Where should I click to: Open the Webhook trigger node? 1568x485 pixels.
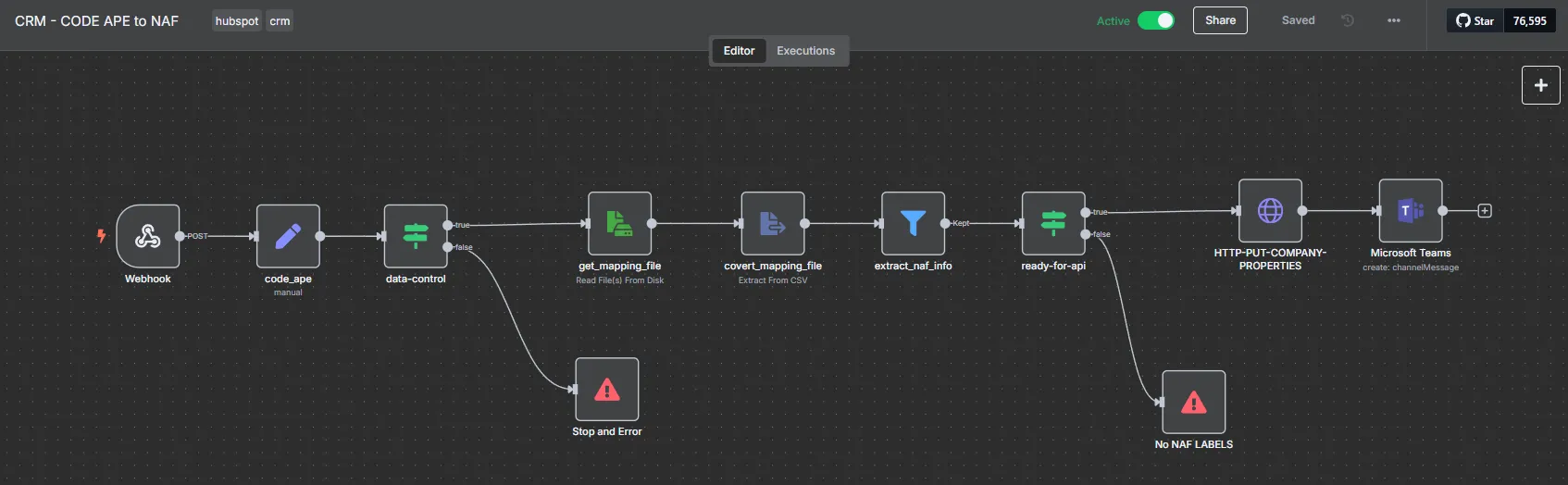tap(148, 236)
